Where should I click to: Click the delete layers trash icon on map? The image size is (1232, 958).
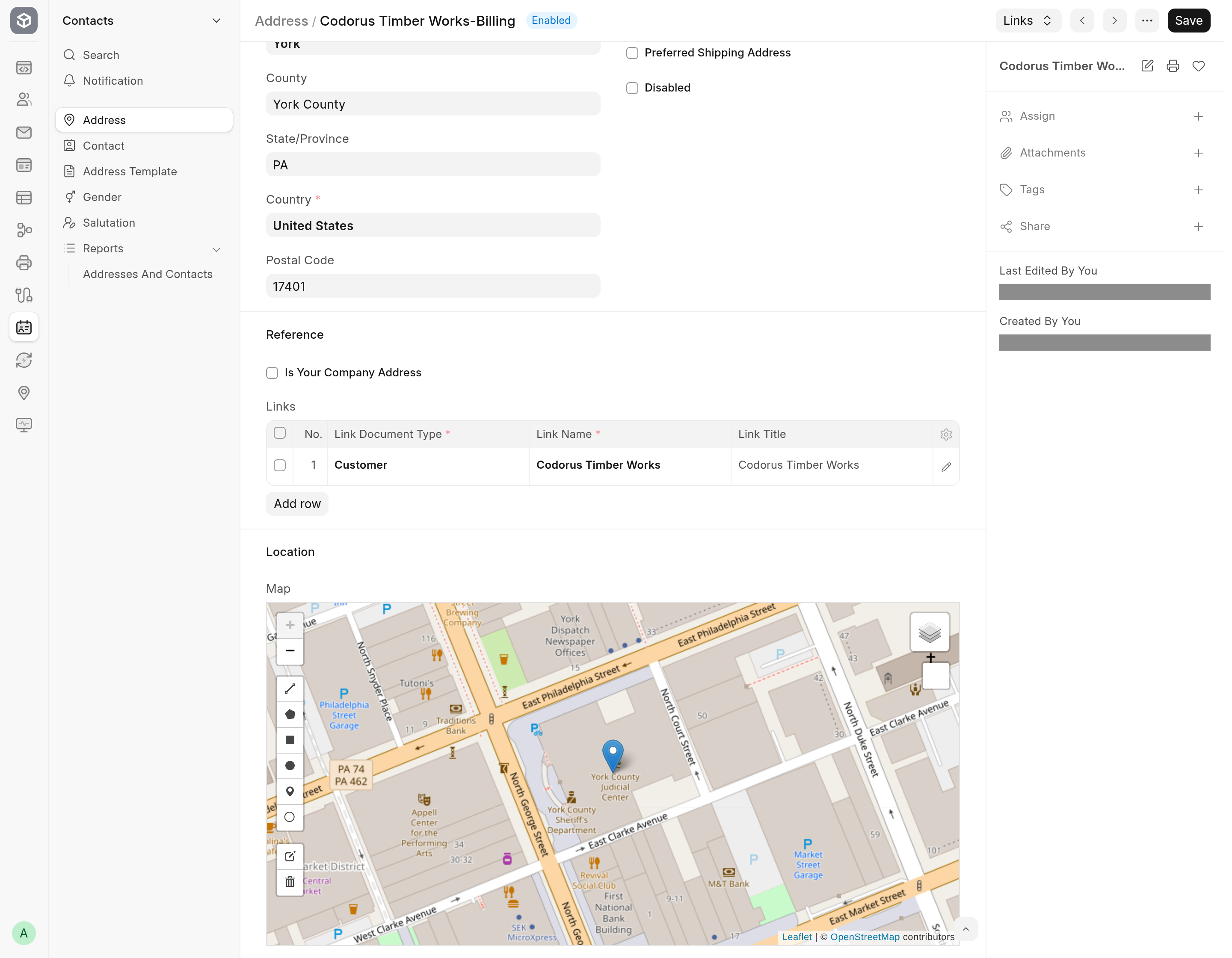pos(290,882)
